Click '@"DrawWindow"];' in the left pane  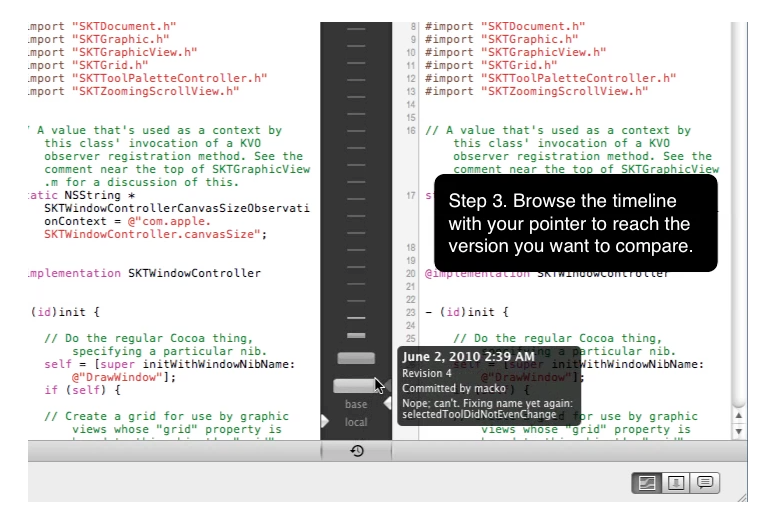pos(124,377)
